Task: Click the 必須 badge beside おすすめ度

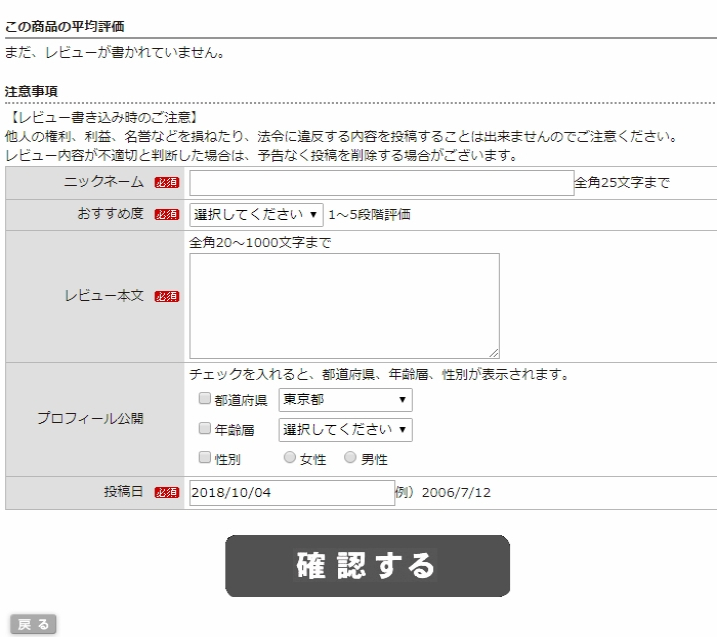Action: (x=166, y=215)
